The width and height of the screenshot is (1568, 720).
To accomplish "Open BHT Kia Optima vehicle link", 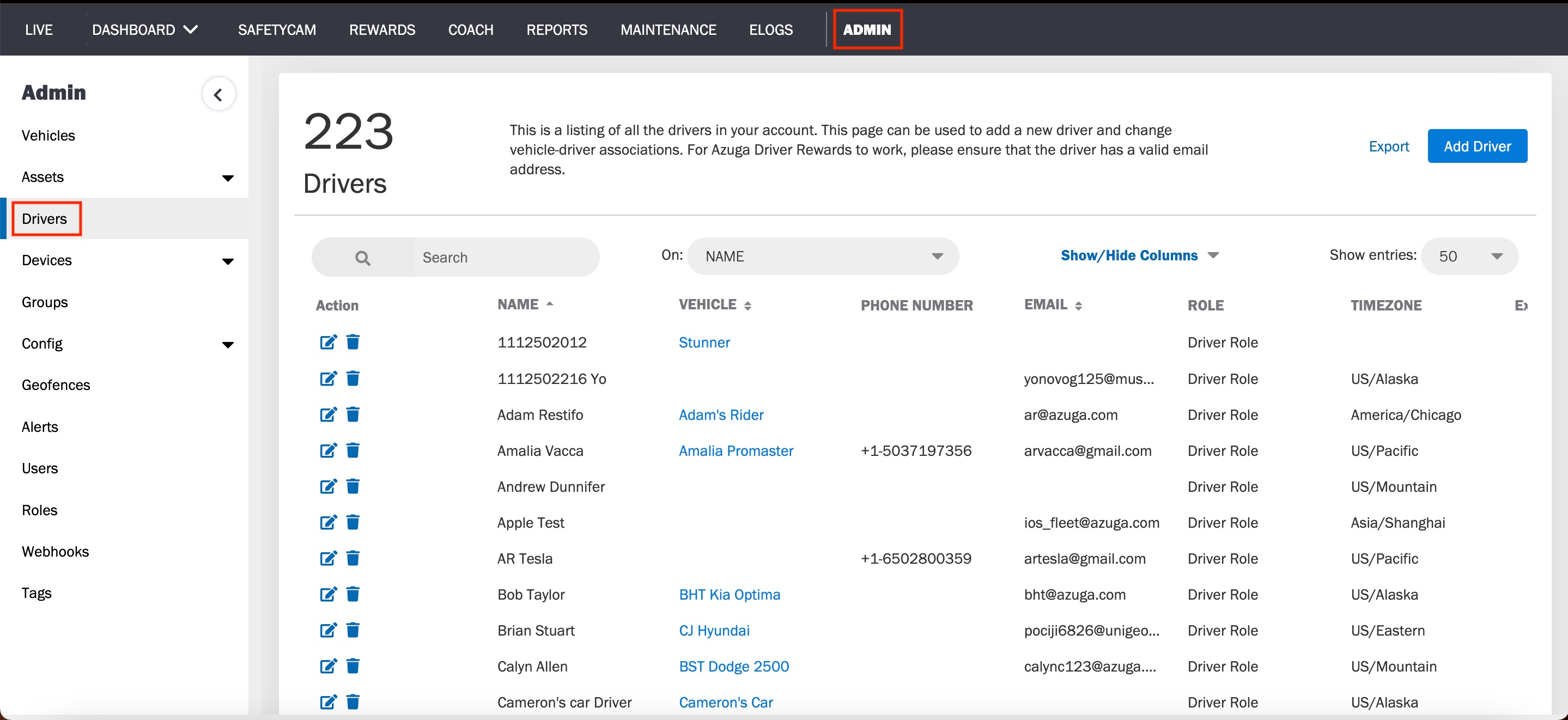I will [729, 594].
